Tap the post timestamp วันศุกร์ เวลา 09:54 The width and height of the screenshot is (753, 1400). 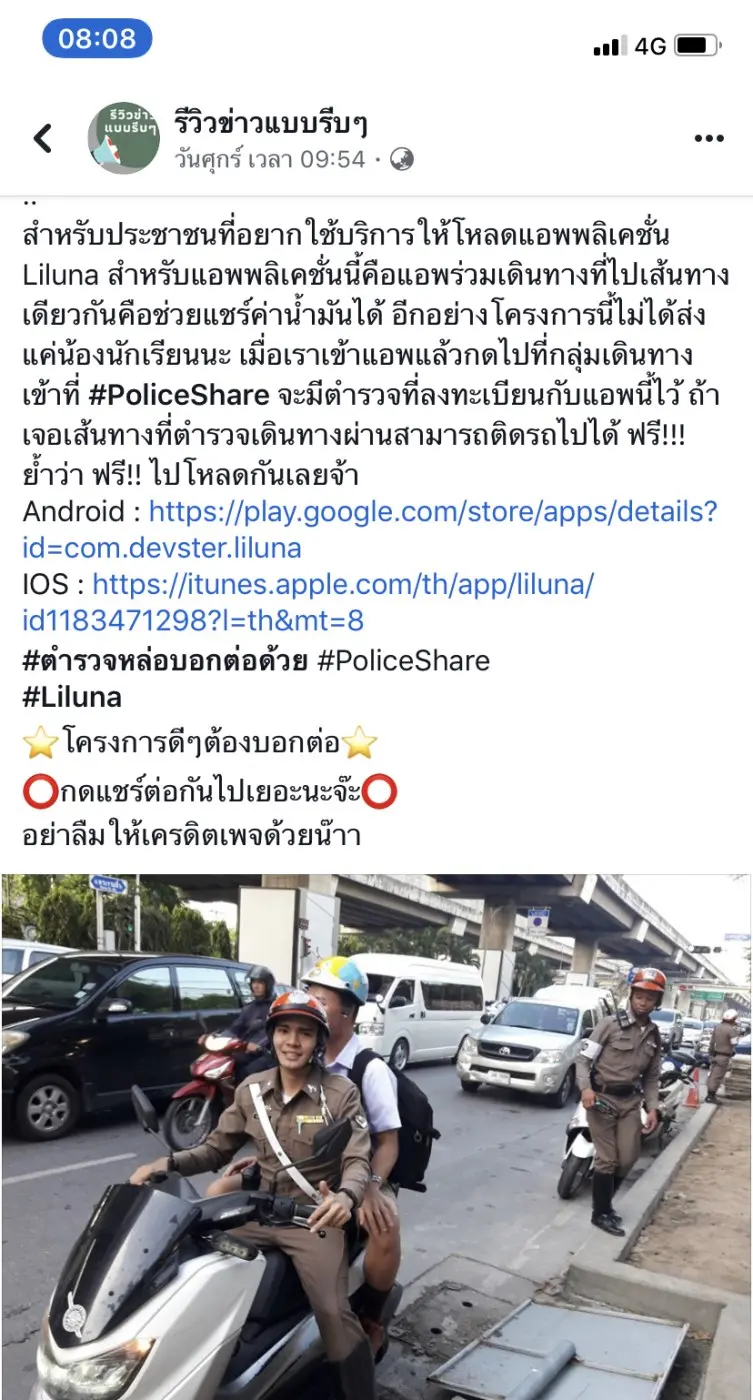[269, 159]
